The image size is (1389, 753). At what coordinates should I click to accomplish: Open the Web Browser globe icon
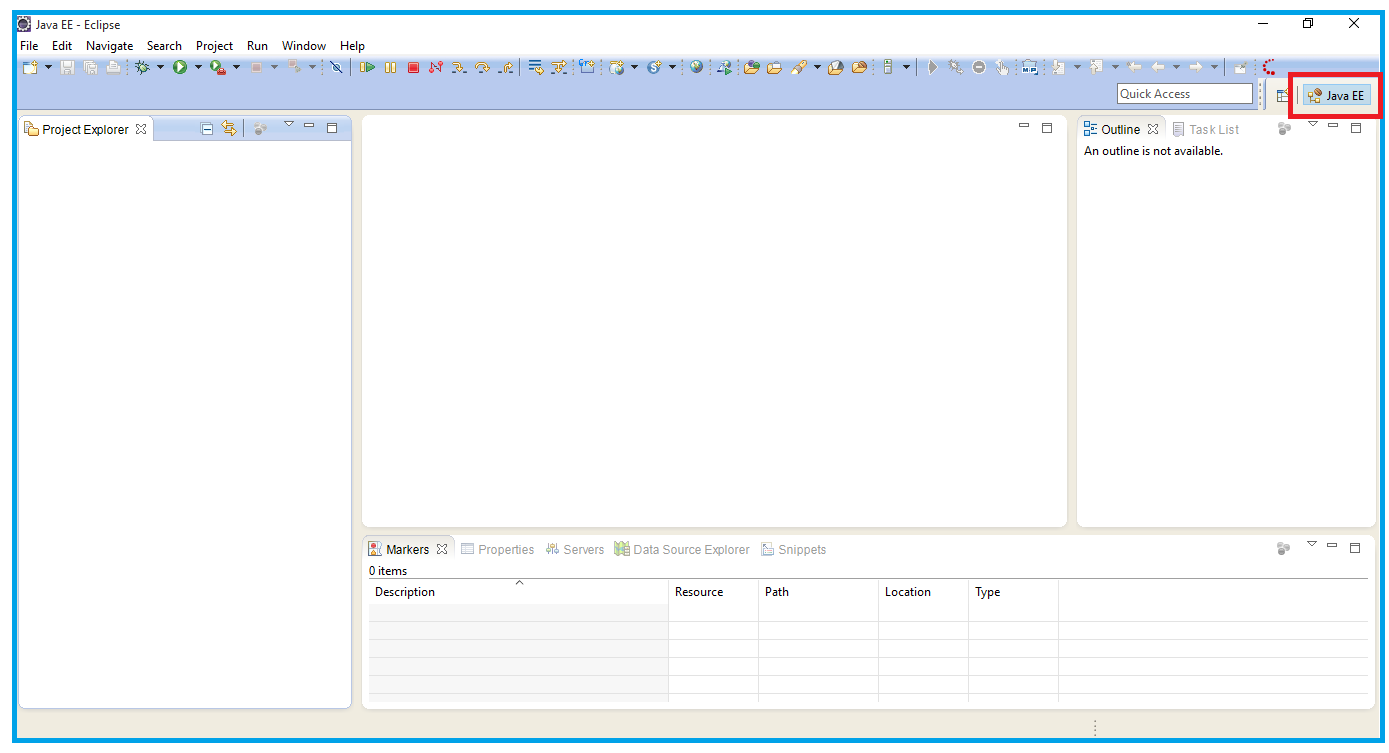pyautogui.click(x=696, y=67)
